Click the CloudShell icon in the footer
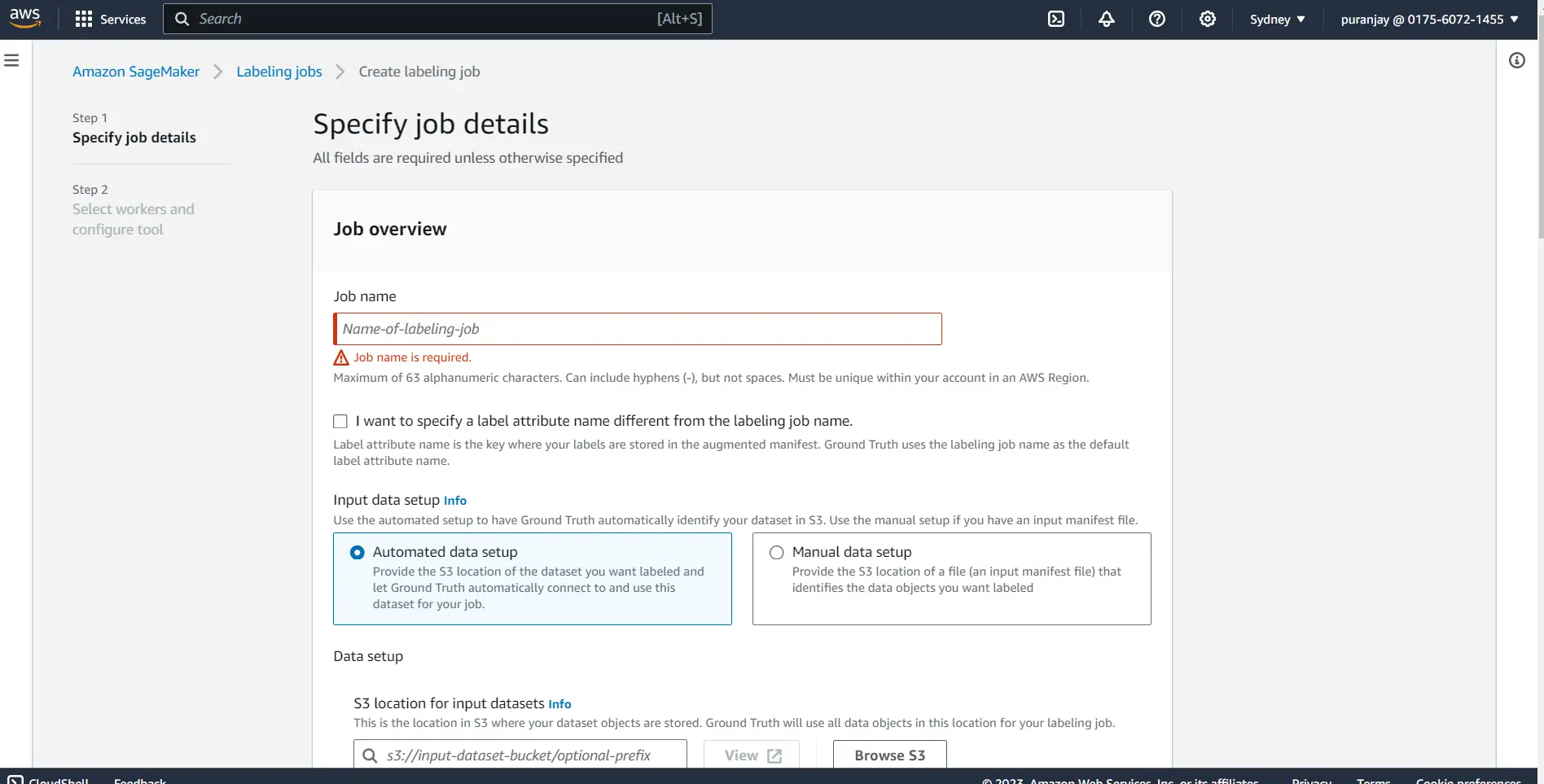This screenshot has height=784, width=1544. coord(15,780)
